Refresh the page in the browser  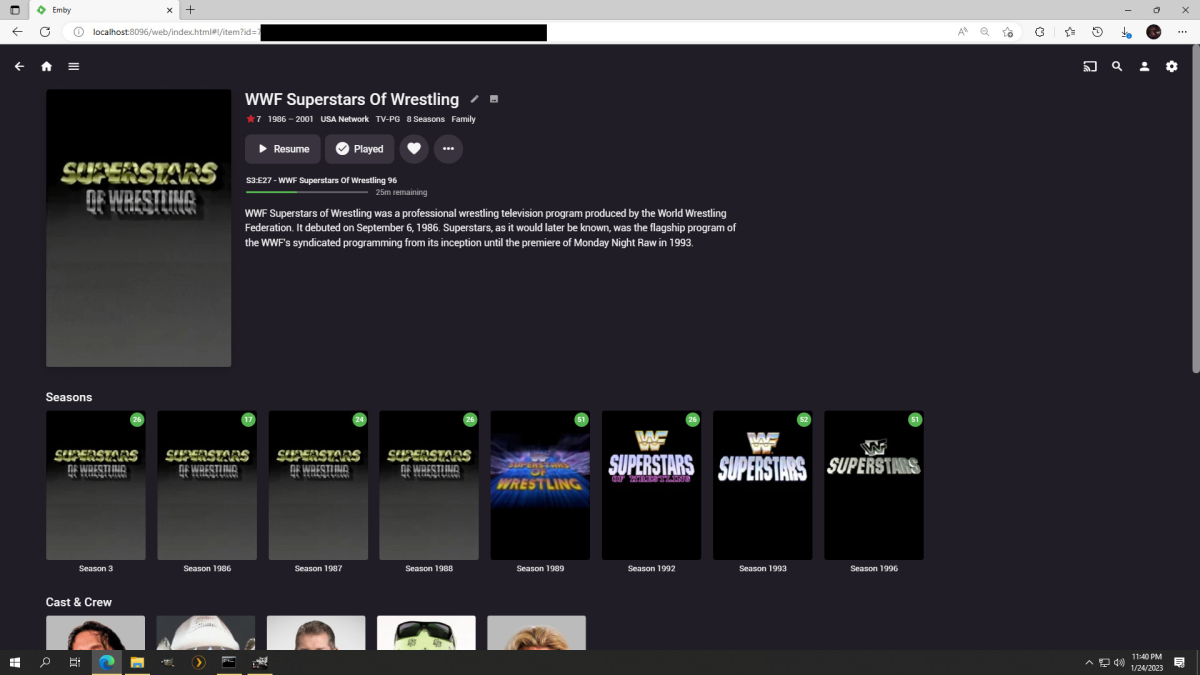[x=45, y=32]
